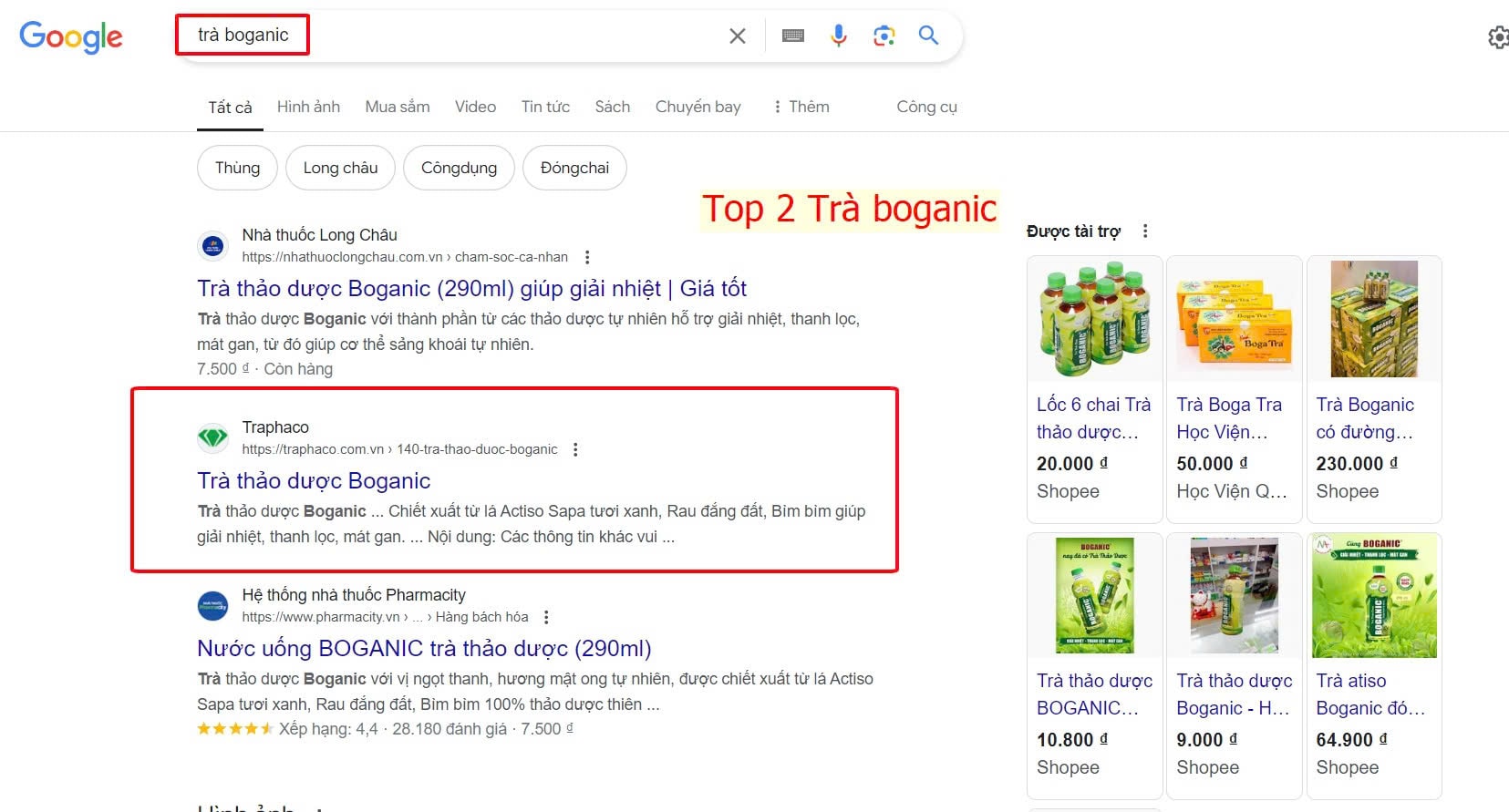Open three-dot menu next to Được tài trợ
The image size is (1509, 812).
(1145, 231)
